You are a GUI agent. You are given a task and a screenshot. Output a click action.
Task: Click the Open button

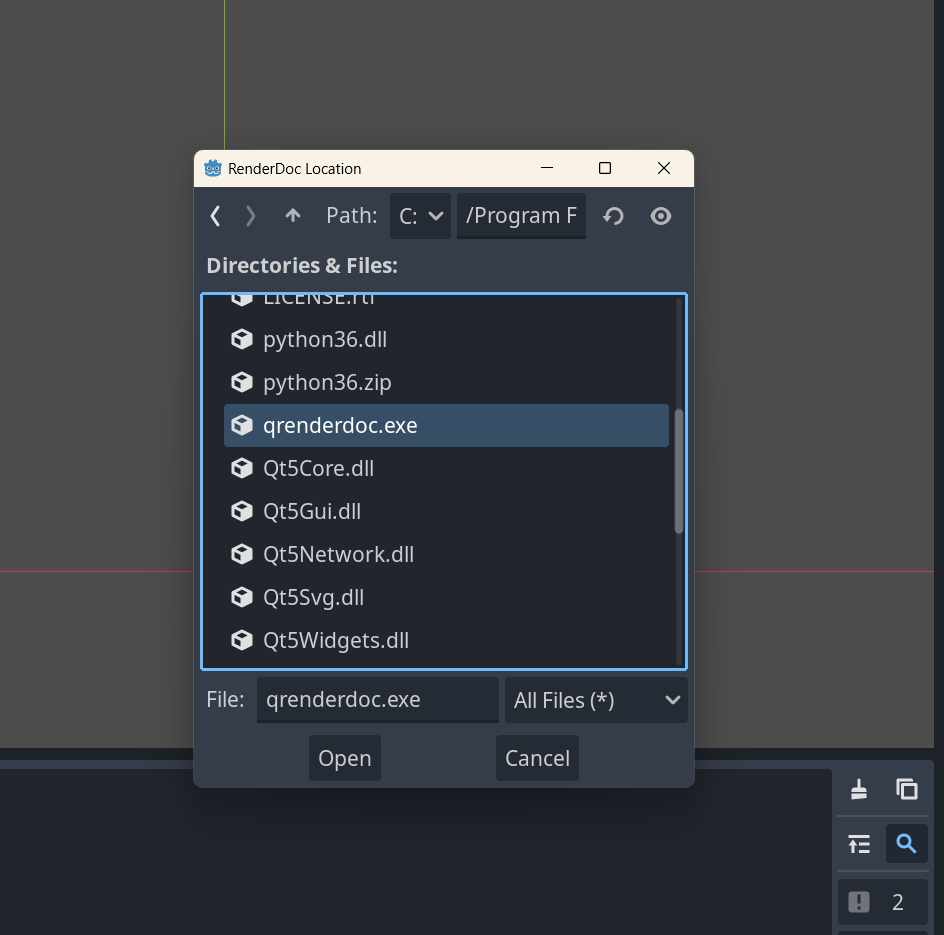coord(345,758)
